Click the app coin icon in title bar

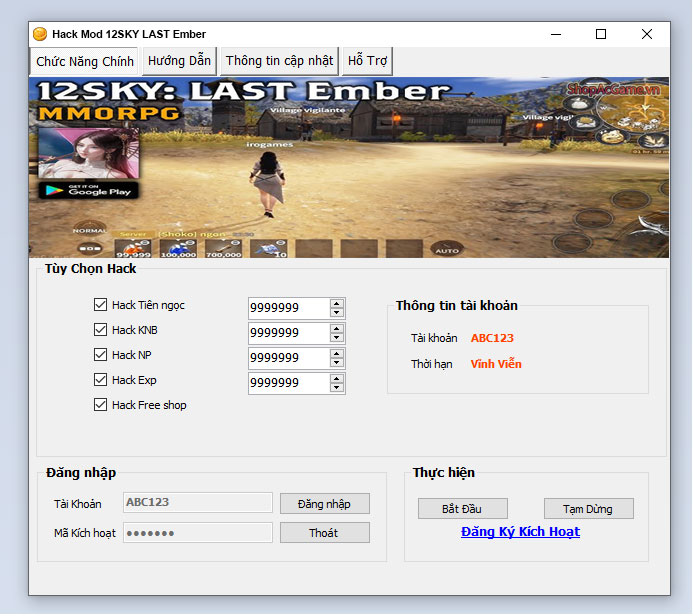[40, 34]
